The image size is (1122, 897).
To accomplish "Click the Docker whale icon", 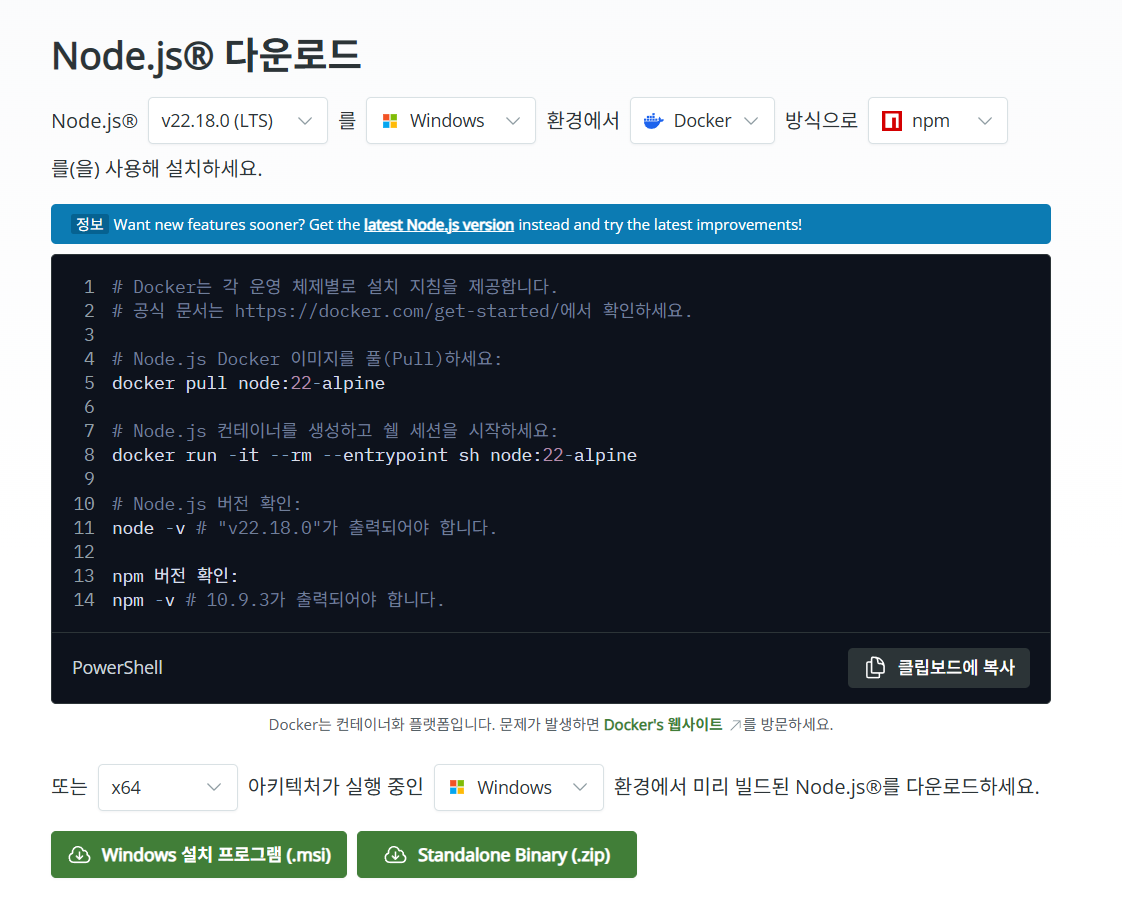I will [x=653, y=121].
